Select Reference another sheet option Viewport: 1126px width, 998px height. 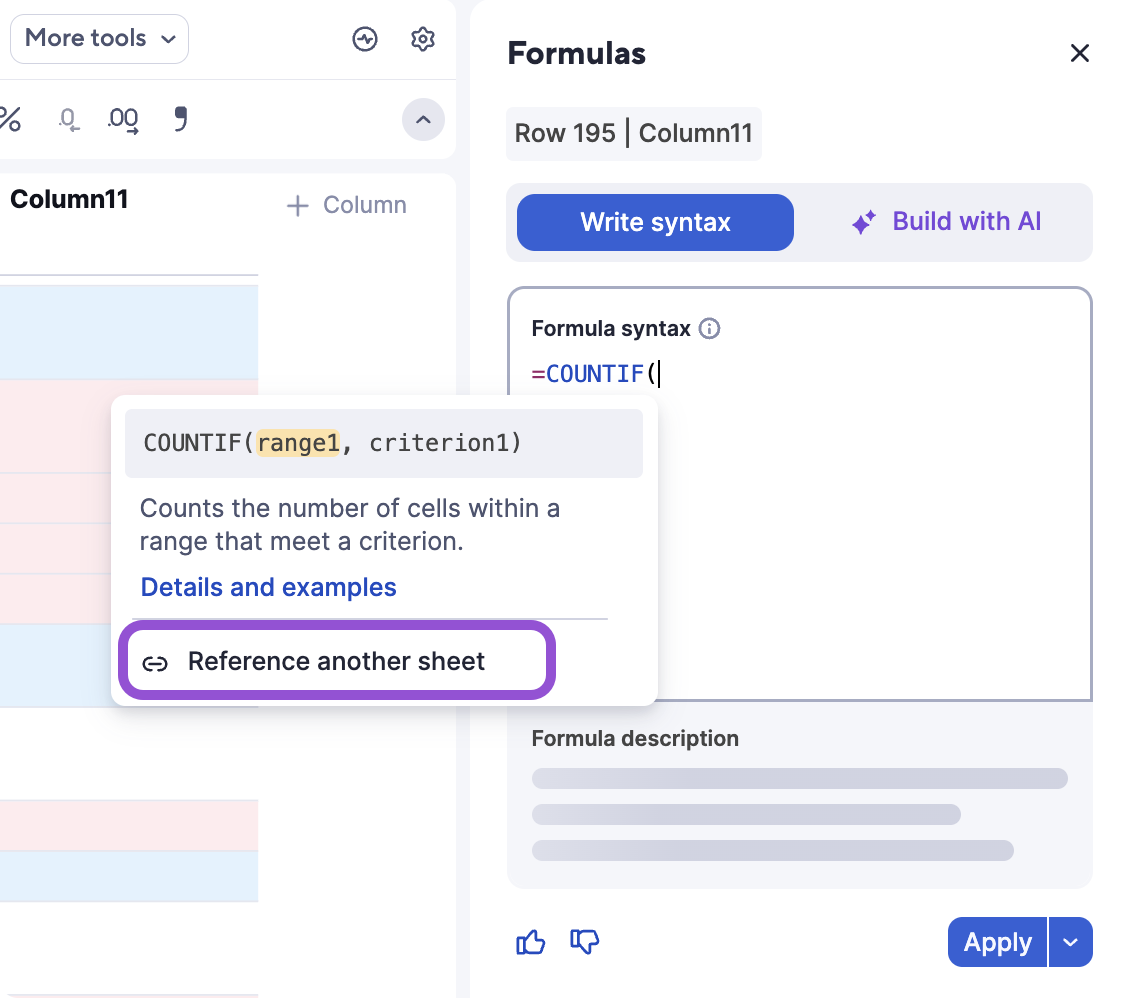pos(336,661)
